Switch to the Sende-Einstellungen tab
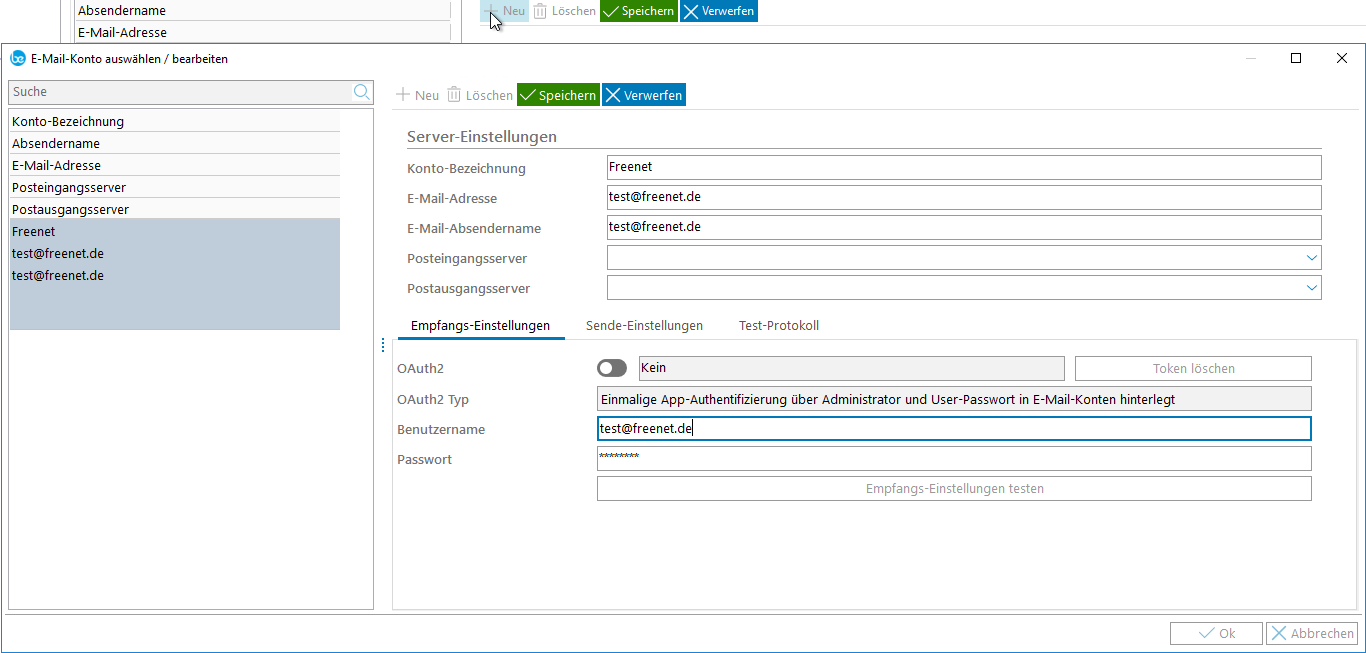The height and width of the screenshot is (653, 1366). pyautogui.click(x=644, y=326)
